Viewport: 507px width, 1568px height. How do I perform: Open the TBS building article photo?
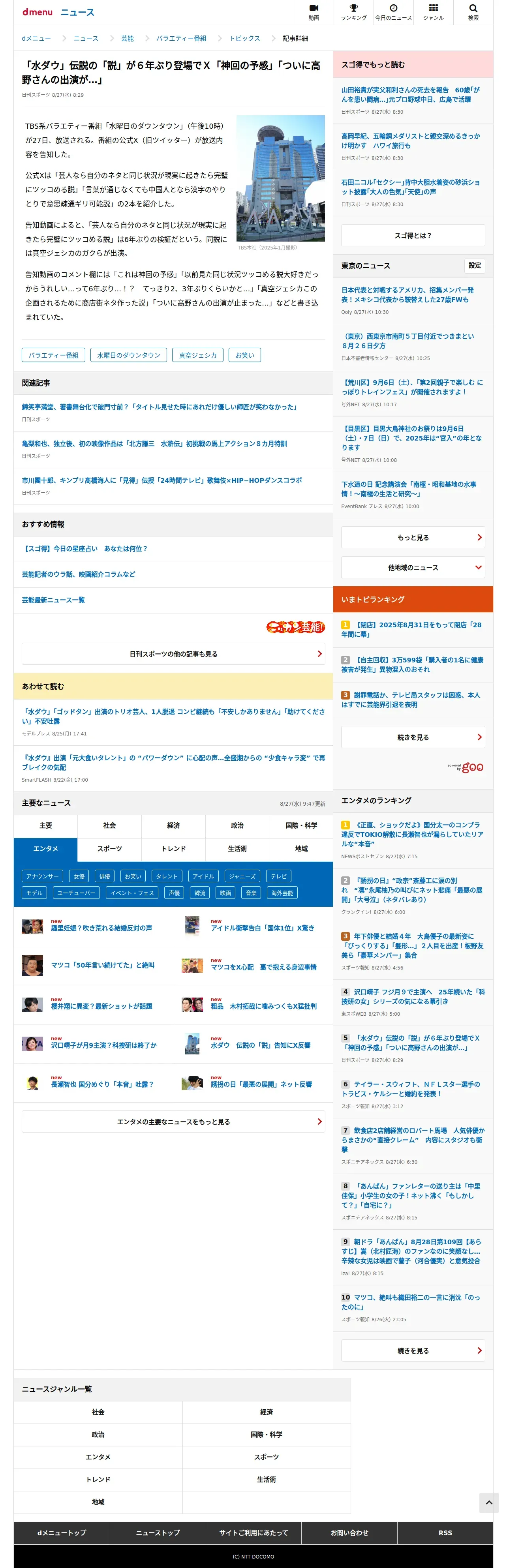pyautogui.click(x=281, y=178)
